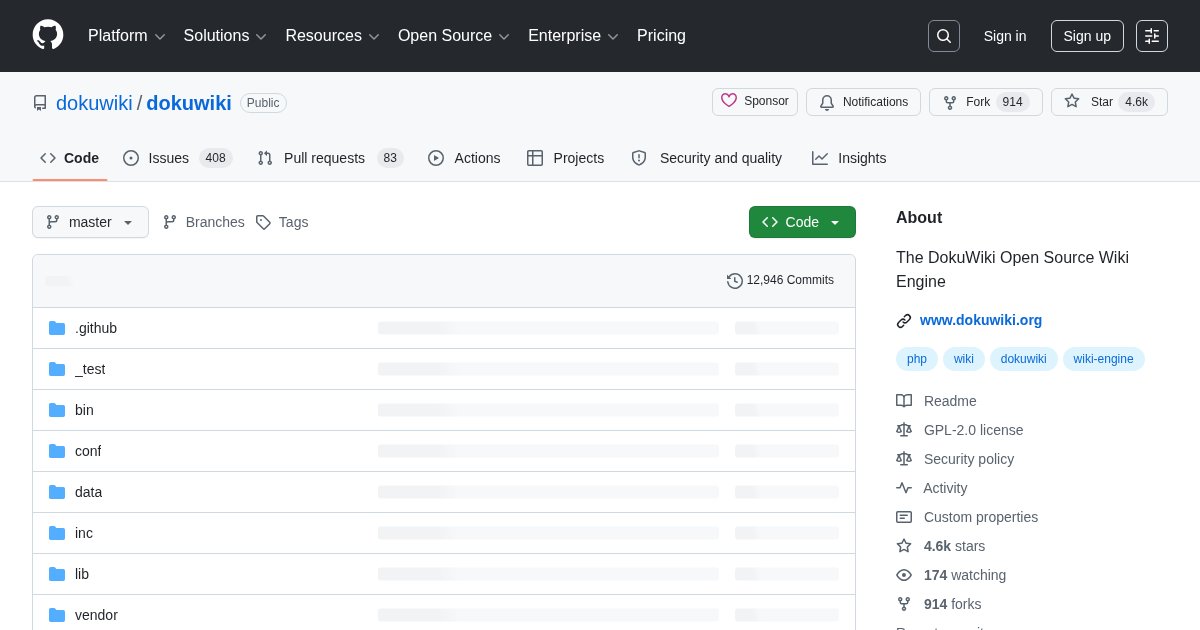Open the .github folder name

coord(96,328)
